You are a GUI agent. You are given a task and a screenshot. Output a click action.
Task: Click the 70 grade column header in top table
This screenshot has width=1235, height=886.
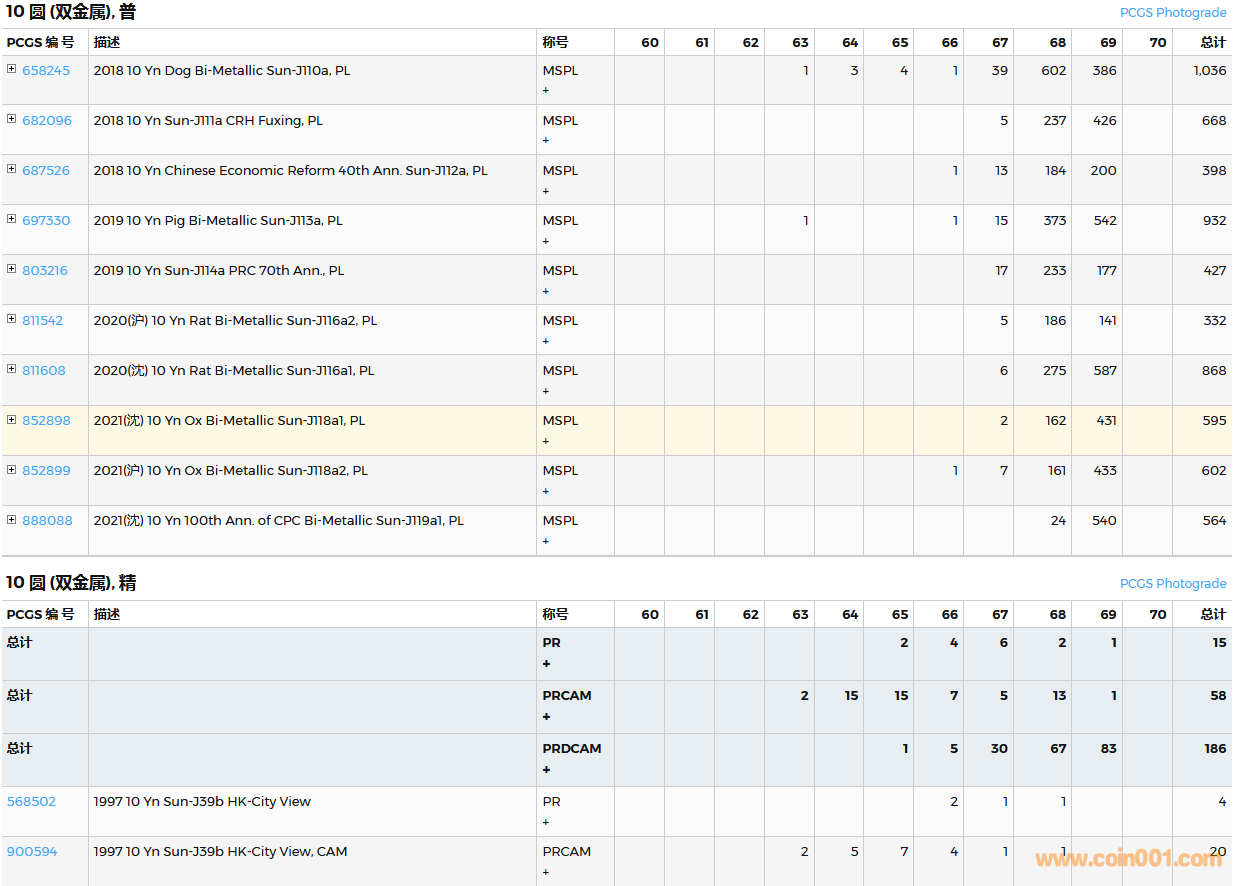point(1157,42)
